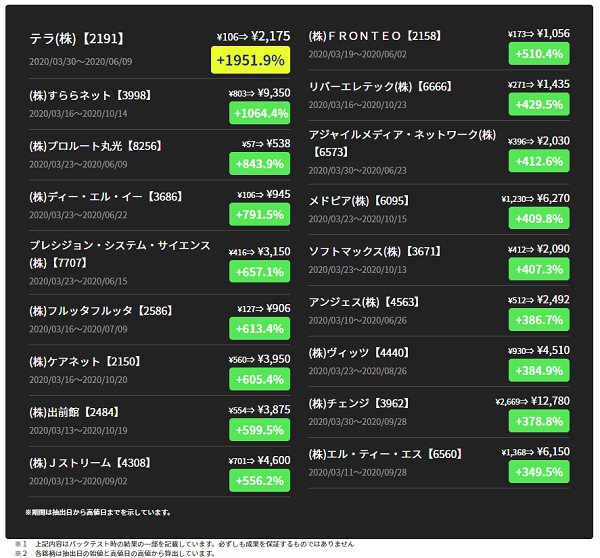The width and height of the screenshot is (600, 558).
Task: Click price ¥803⇒¥9,350 text
Action: point(259,93)
